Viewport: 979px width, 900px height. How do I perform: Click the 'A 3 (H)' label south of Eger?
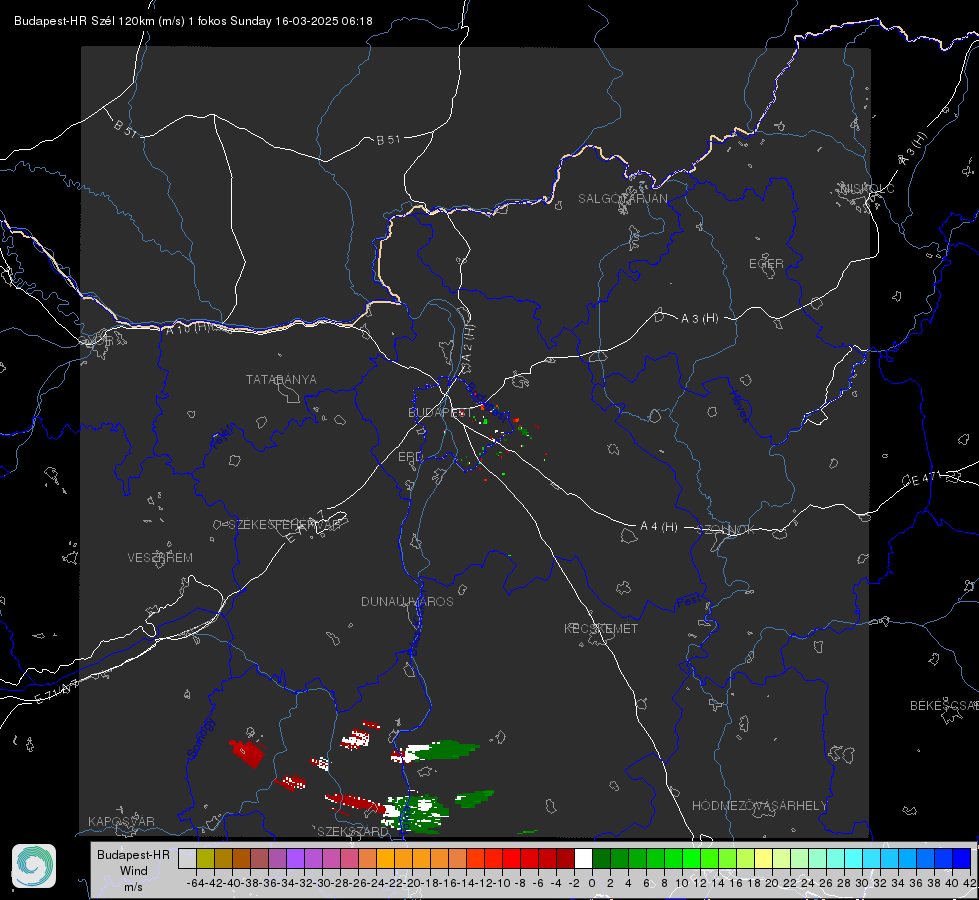699,319
